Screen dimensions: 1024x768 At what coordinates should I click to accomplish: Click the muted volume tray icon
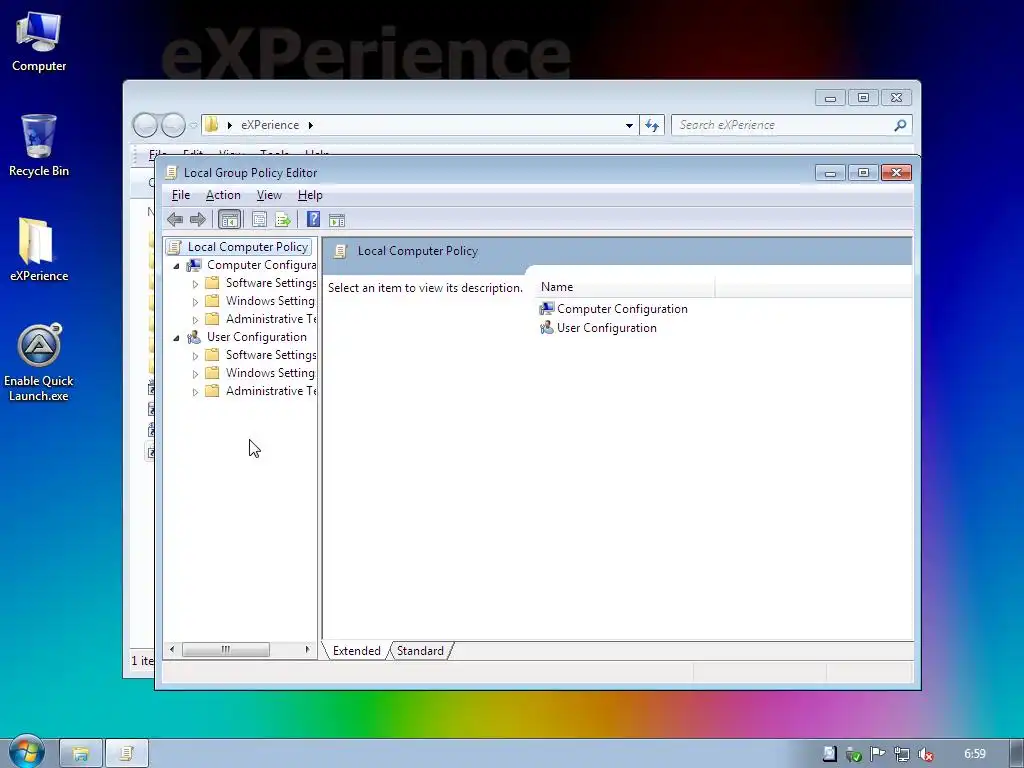925,754
